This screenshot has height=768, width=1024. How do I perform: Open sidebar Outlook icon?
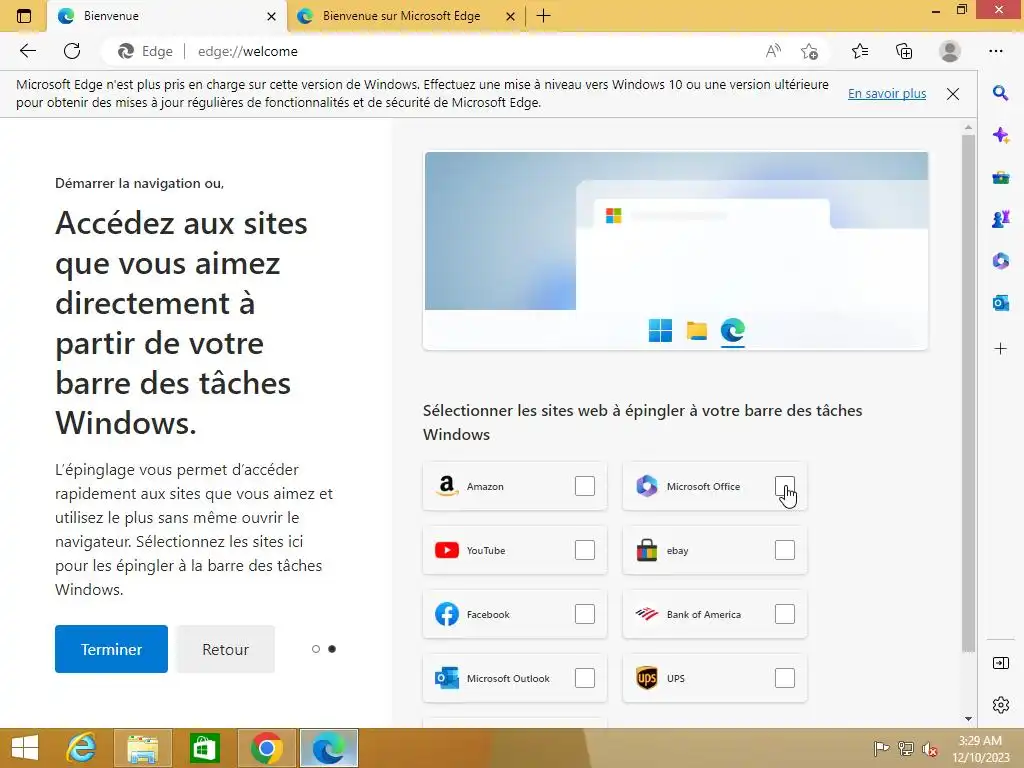coord(1000,303)
